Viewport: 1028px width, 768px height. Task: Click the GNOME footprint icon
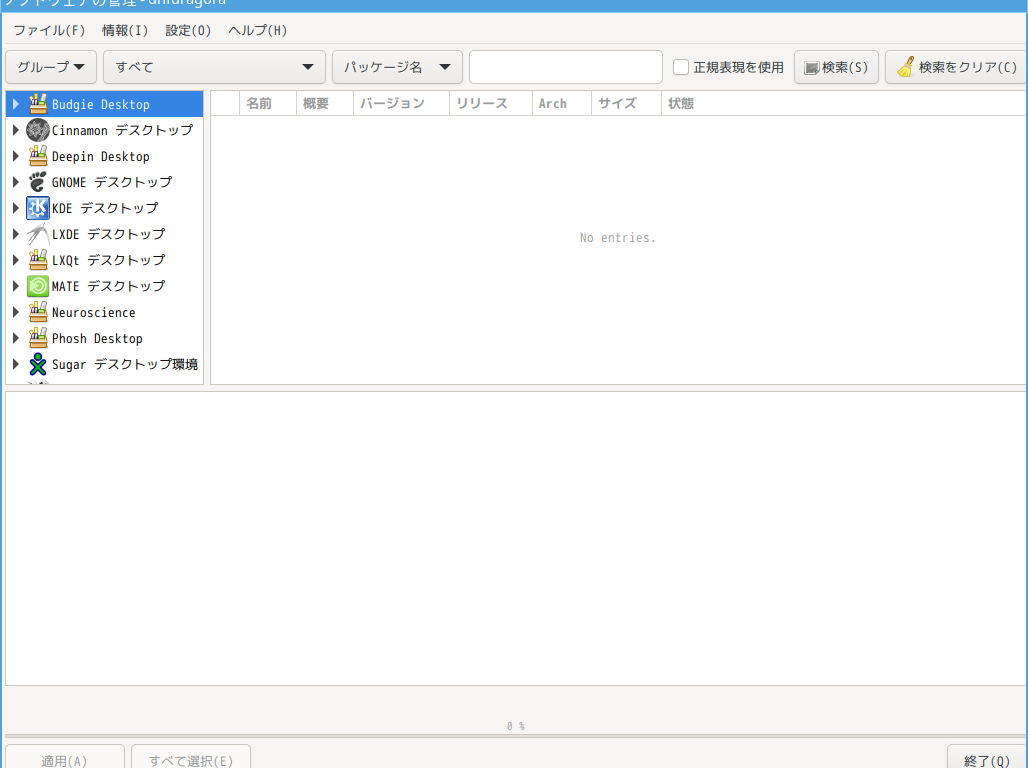(x=38, y=182)
